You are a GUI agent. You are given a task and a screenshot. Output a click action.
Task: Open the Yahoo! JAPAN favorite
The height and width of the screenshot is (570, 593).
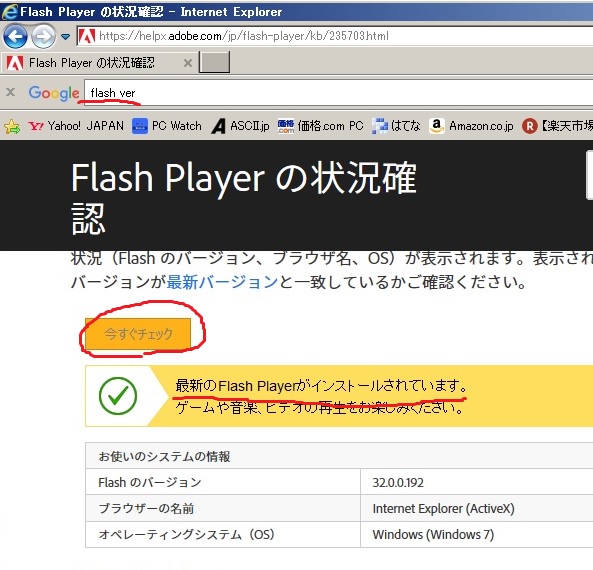pyautogui.click(x=76, y=126)
